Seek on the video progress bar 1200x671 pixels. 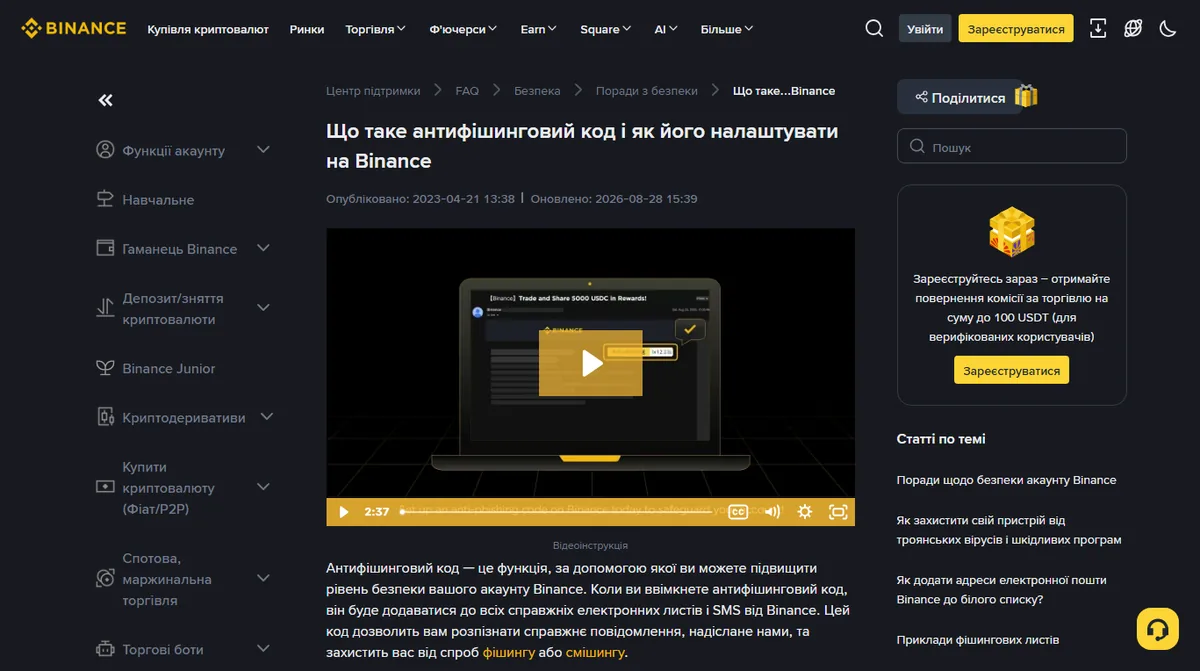pos(555,511)
